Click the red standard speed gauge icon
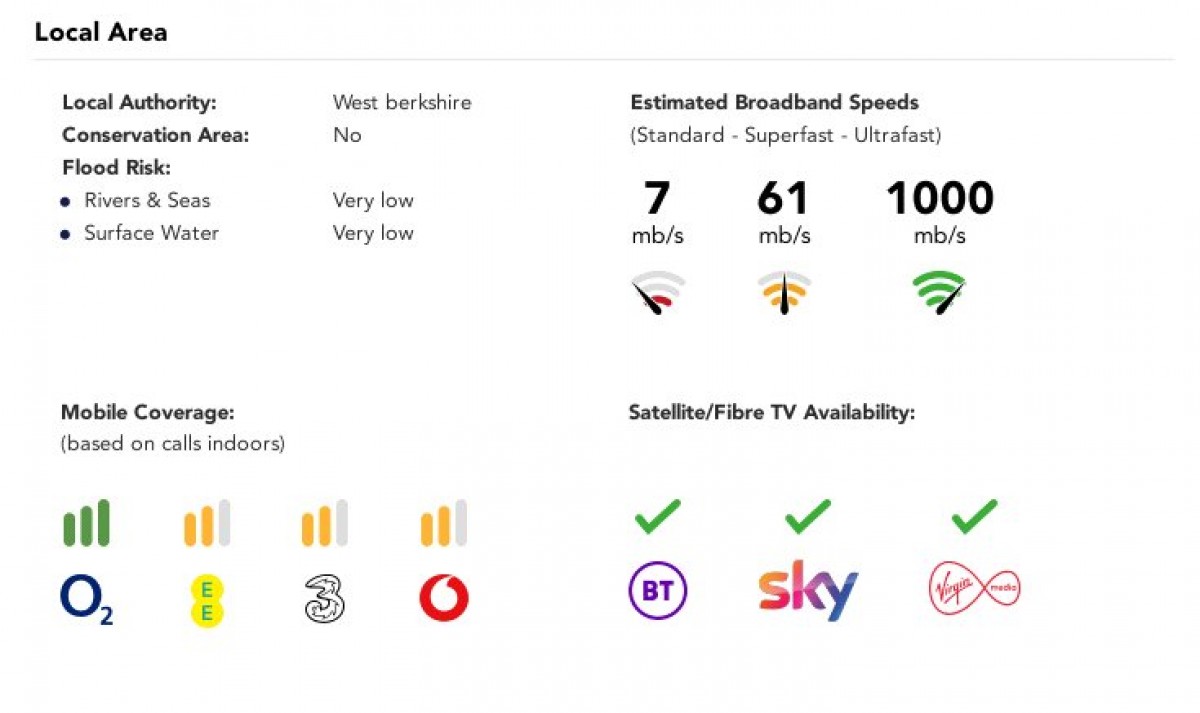The height and width of the screenshot is (713, 1200). (657, 292)
